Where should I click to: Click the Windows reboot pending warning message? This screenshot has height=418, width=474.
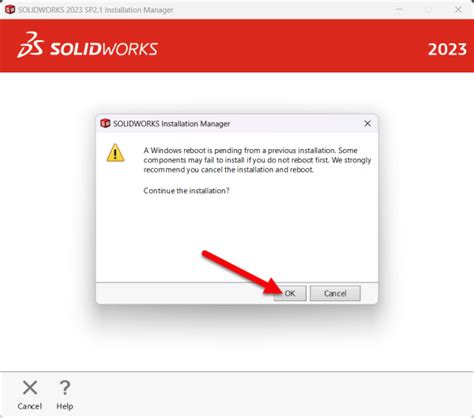tap(257, 160)
